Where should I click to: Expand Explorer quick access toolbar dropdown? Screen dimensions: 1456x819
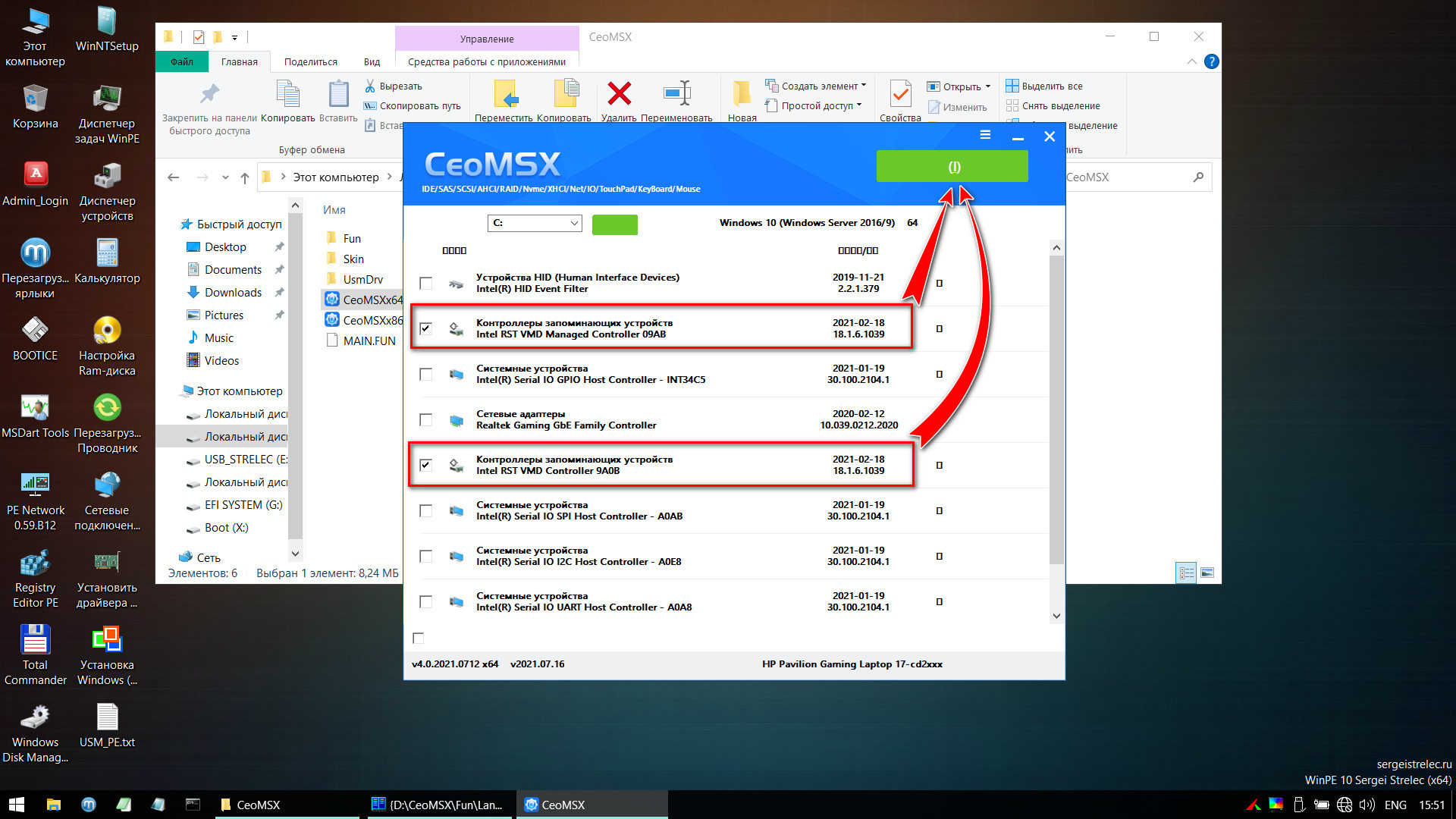(x=234, y=37)
